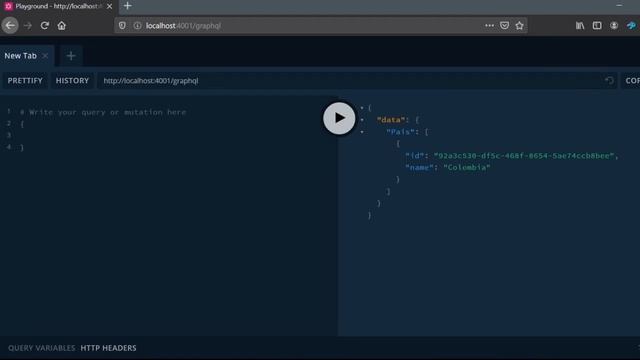Collapse the "data" node in the response
The width and height of the screenshot is (640, 360).
(x=362, y=120)
